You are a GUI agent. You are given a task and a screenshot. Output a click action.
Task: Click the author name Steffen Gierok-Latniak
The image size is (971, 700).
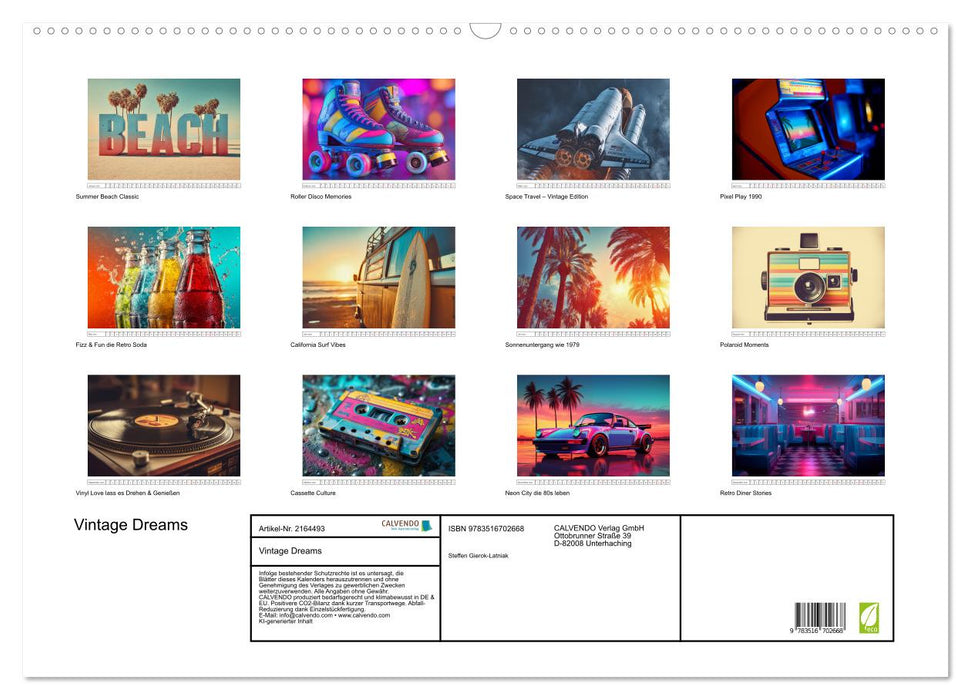(x=479, y=555)
